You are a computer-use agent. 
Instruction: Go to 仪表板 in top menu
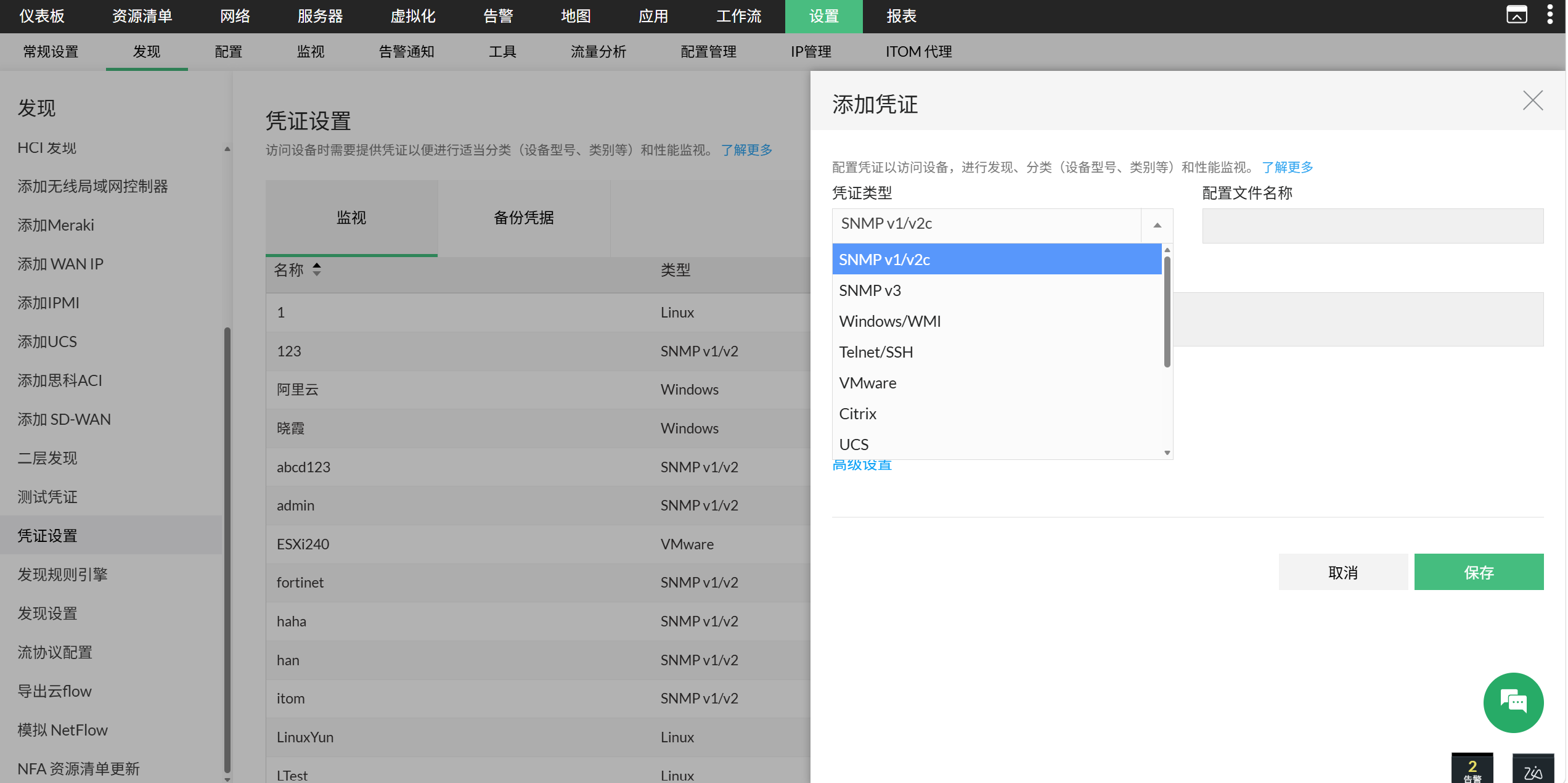(42, 16)
